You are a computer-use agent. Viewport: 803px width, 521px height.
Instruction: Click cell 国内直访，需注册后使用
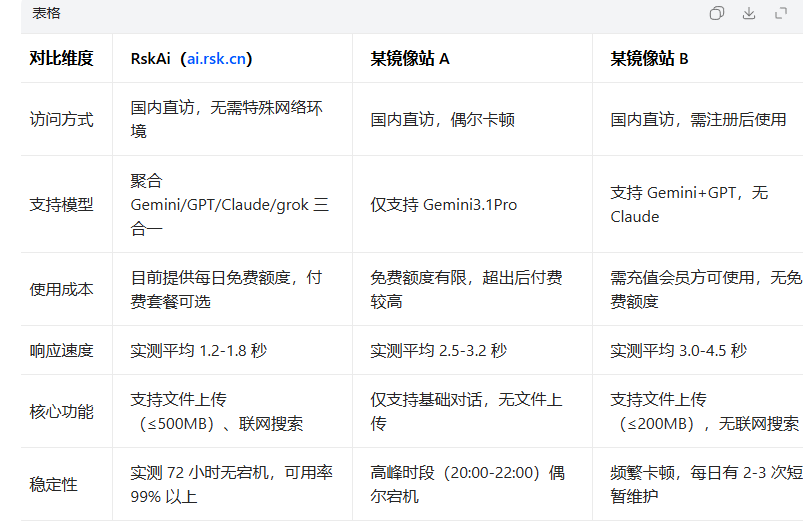[x=698, y=119]
